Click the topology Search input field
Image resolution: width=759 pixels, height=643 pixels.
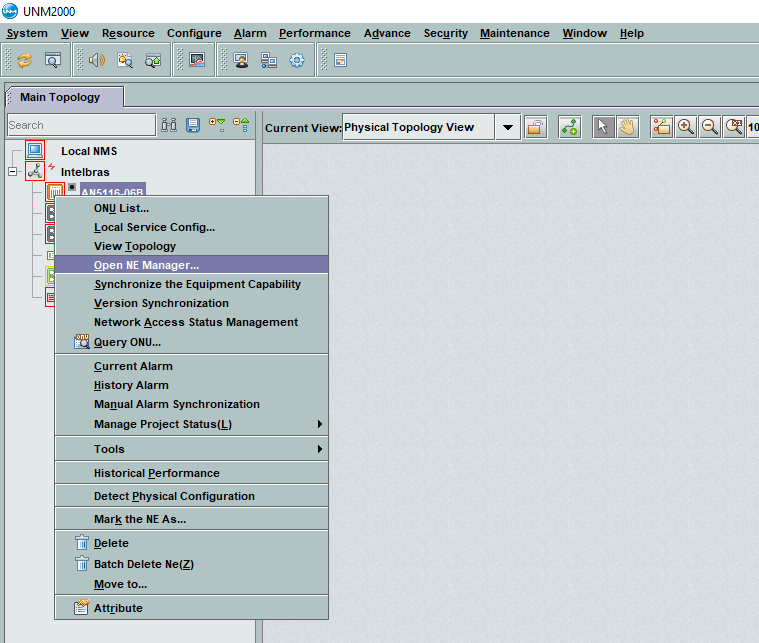click(81, 125)
